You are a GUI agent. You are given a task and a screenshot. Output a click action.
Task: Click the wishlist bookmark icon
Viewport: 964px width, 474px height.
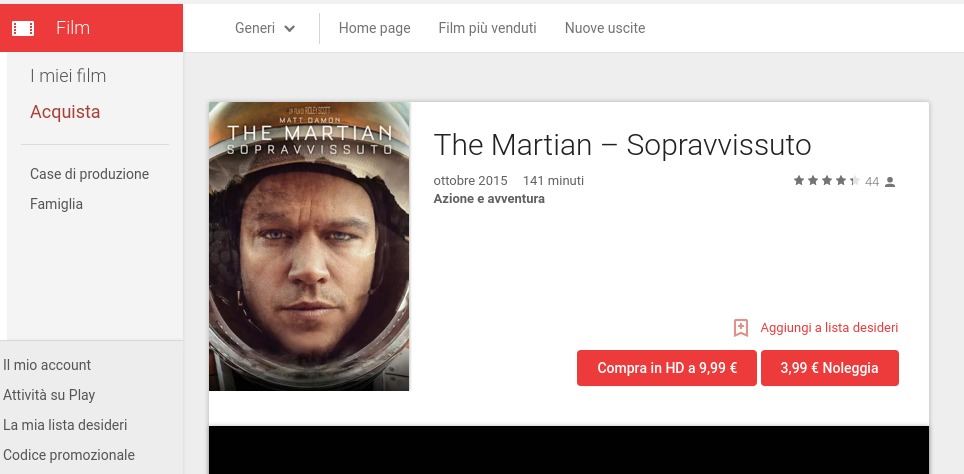[x=741, y=328]
